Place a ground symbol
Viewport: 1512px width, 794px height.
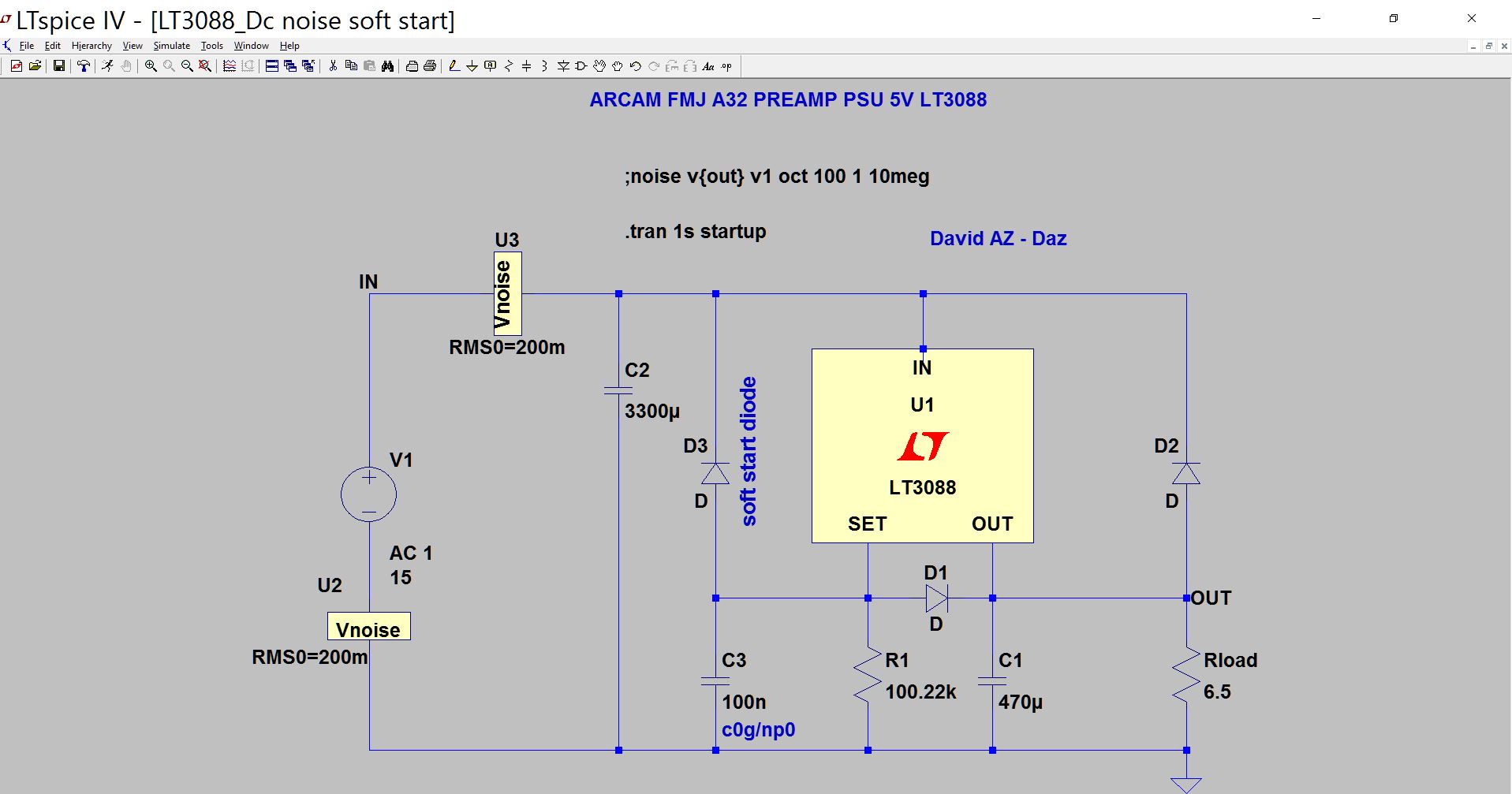(x=472, y=66)
